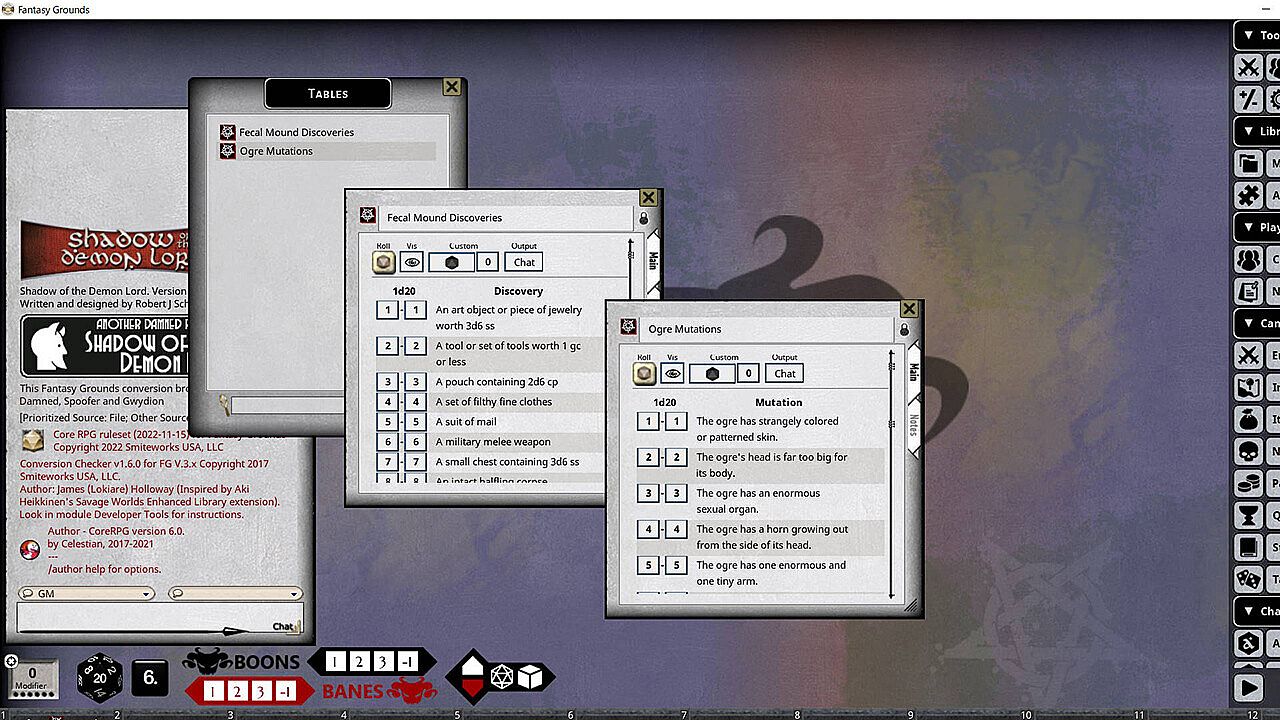Click the pentagram icon in Ogre Mutations header
This screenshot has height=720, width=1280.
[x=629, y=327]
